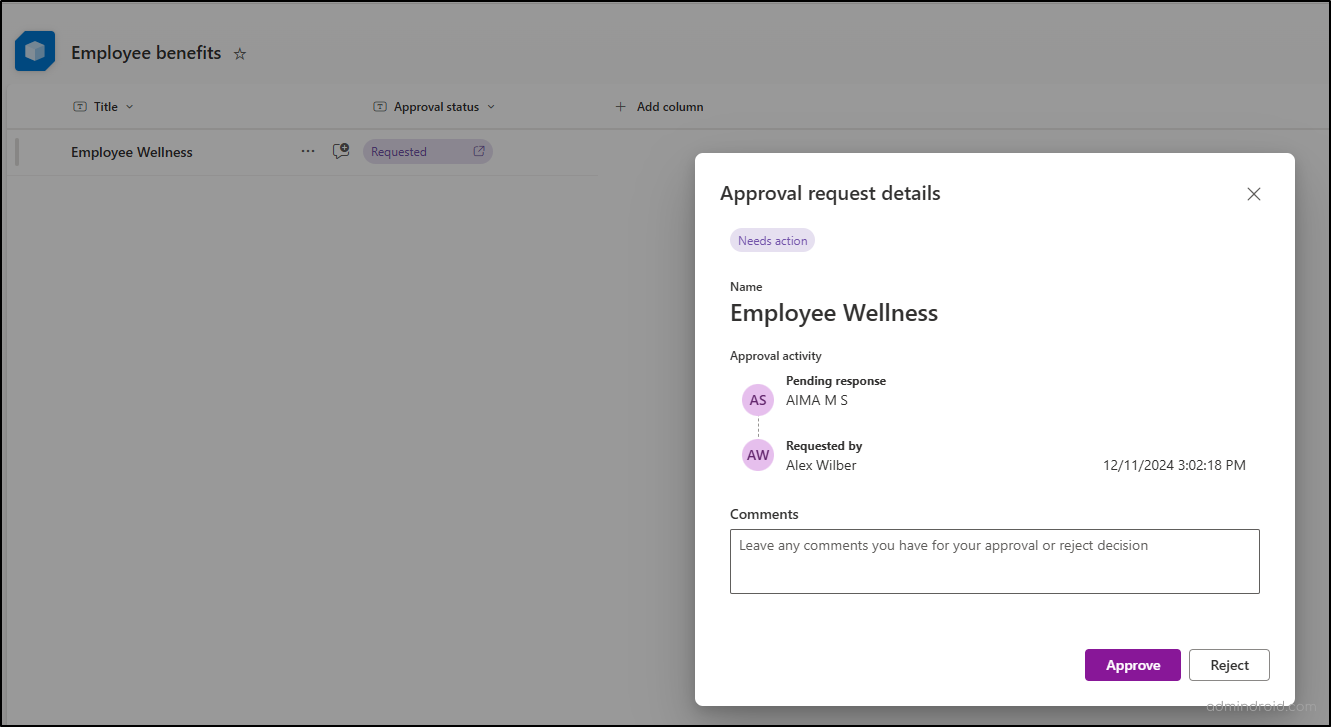Click the Add column plus icon

(x=621, y=106)
